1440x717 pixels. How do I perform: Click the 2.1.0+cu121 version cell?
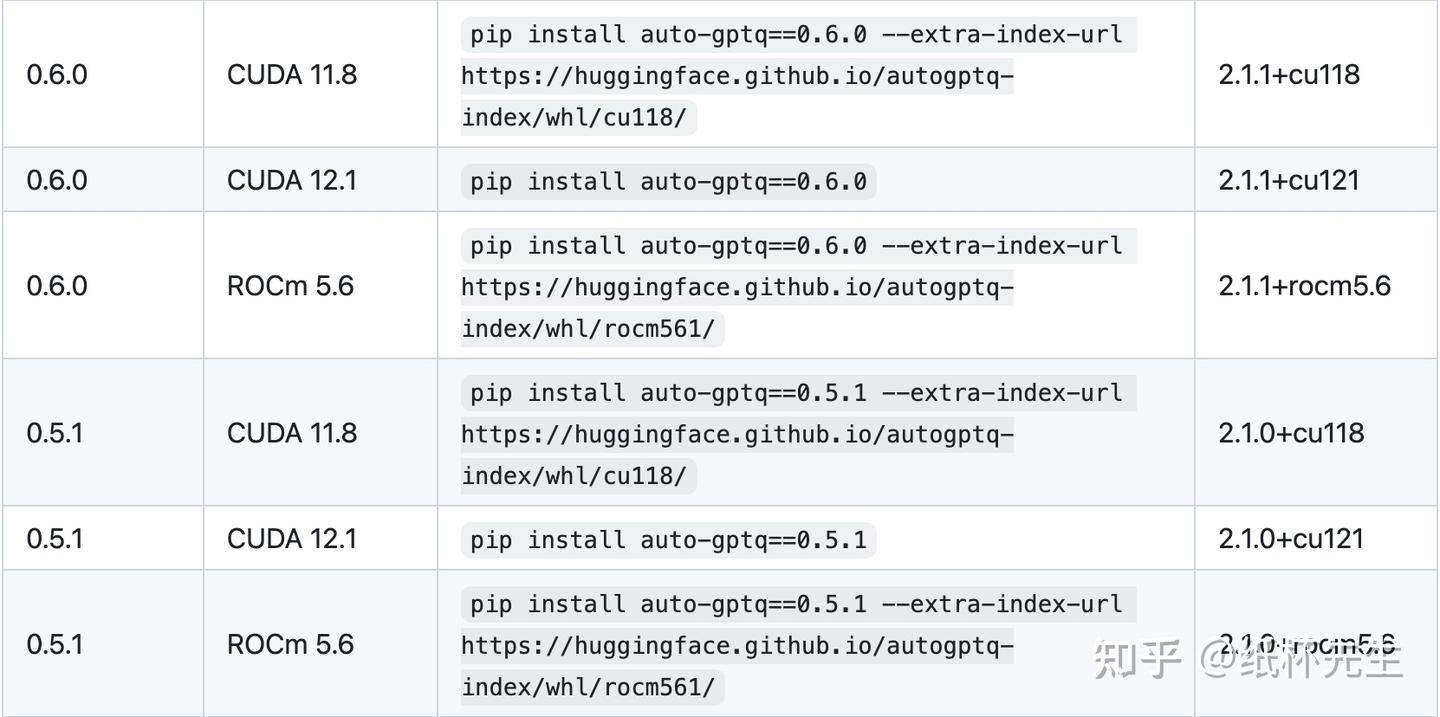coord(1291,539)
